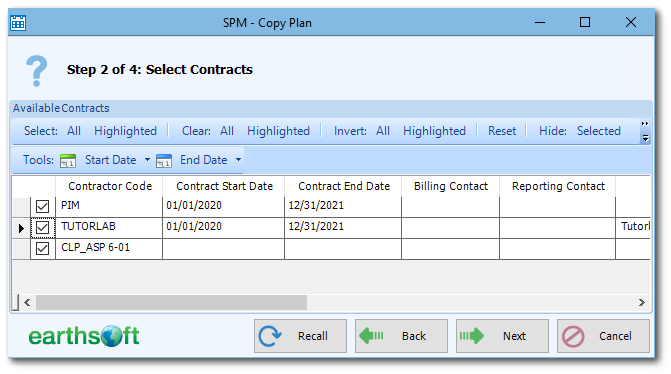Click TUTORLAB end date 12/31/2021 cell

tap(343, 228)
